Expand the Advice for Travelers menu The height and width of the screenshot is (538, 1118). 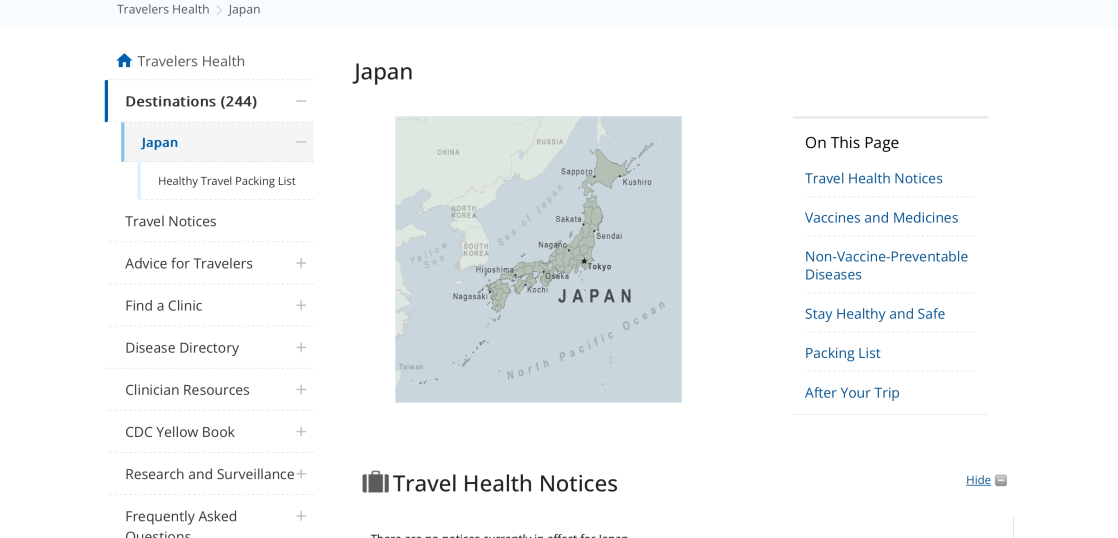(x=300, y=264)
